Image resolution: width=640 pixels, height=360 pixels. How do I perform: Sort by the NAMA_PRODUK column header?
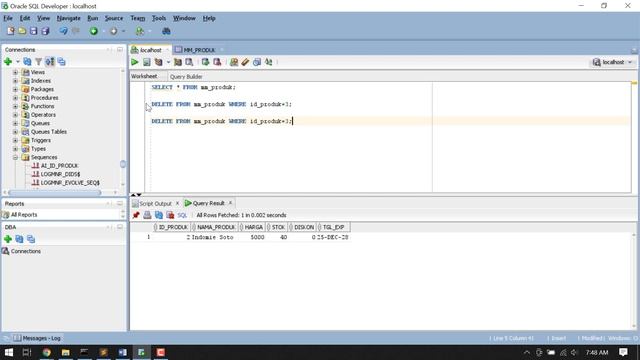[216, 227]
